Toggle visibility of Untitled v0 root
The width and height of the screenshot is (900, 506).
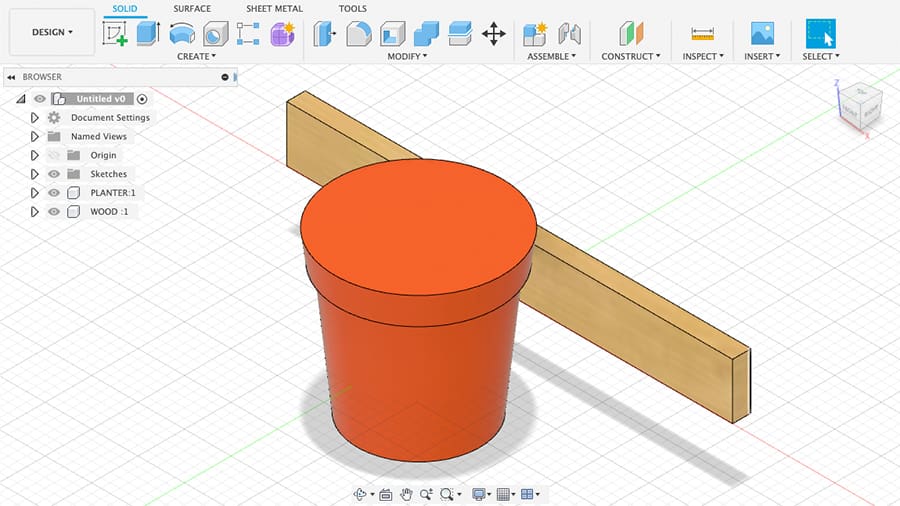40,99
